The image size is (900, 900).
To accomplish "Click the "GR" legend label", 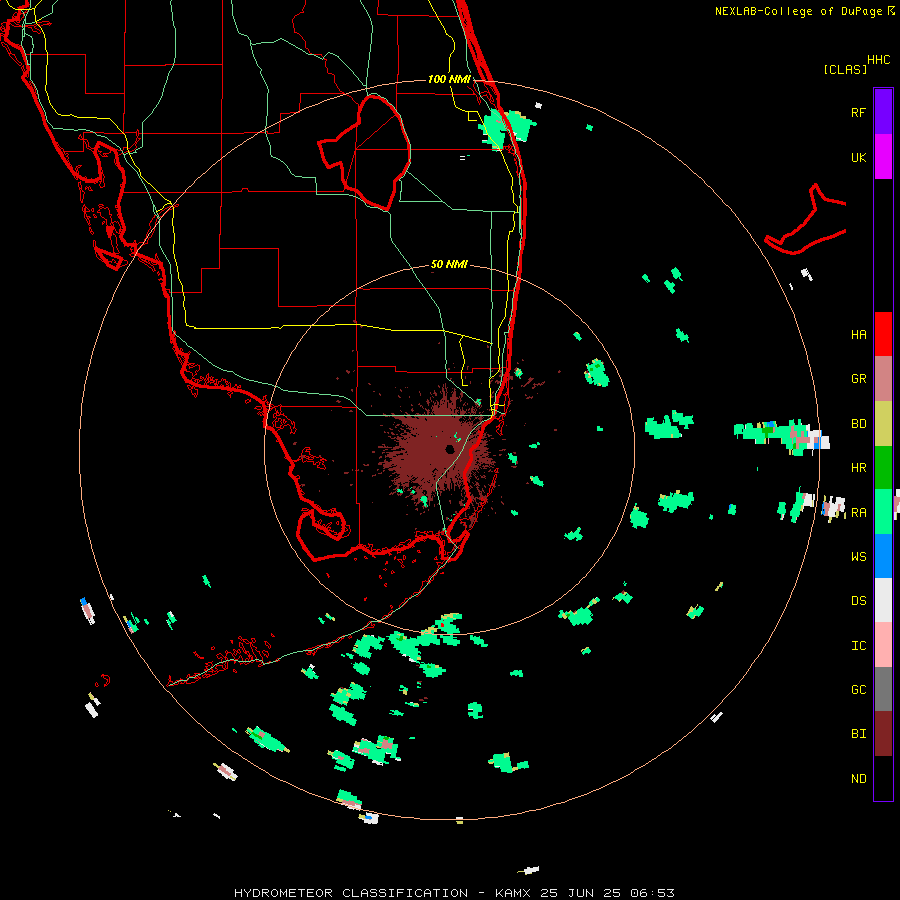I will pos(858,379).
